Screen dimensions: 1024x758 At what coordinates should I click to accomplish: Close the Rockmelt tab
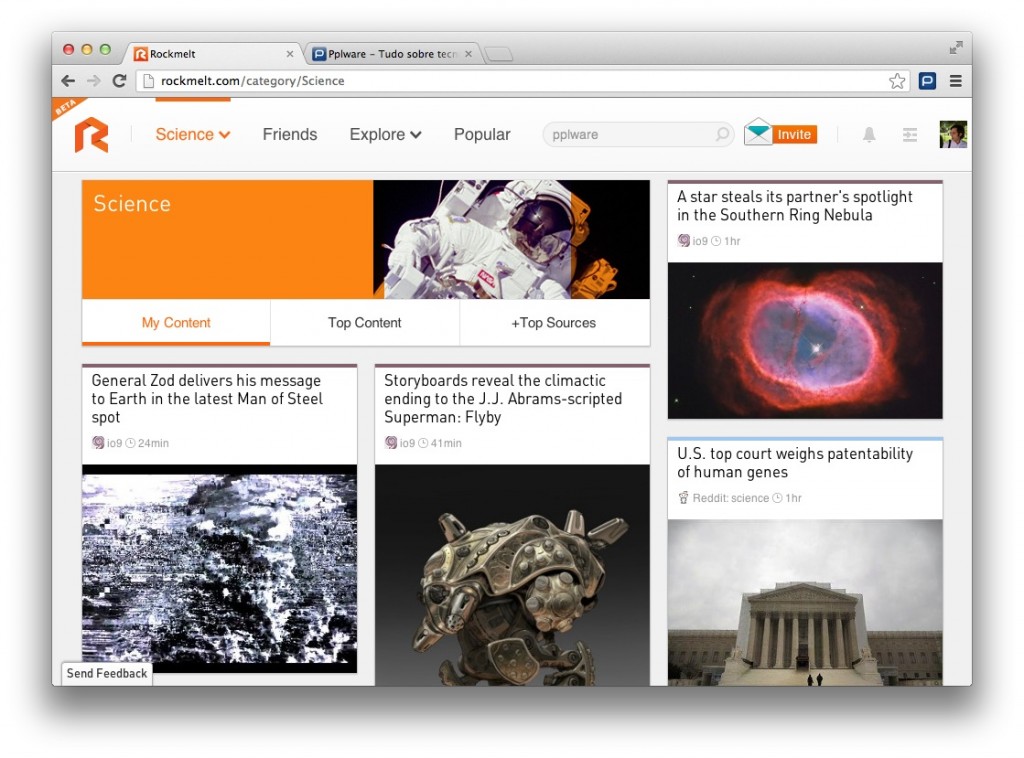(x=290, y=54)
